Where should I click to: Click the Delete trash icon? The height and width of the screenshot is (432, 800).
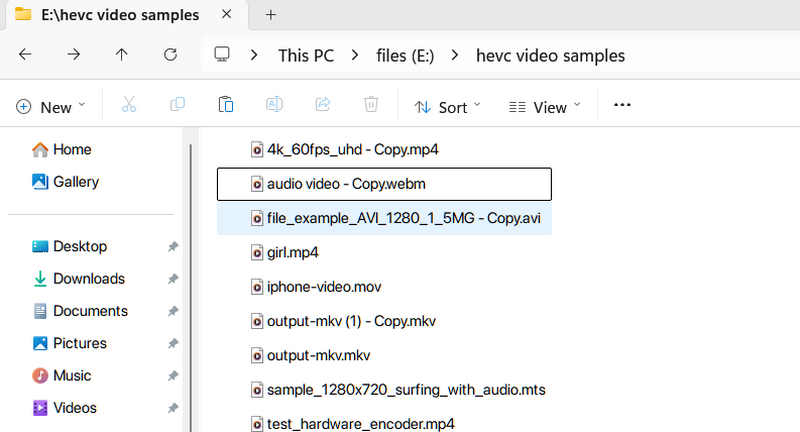[x=371, y=105]
